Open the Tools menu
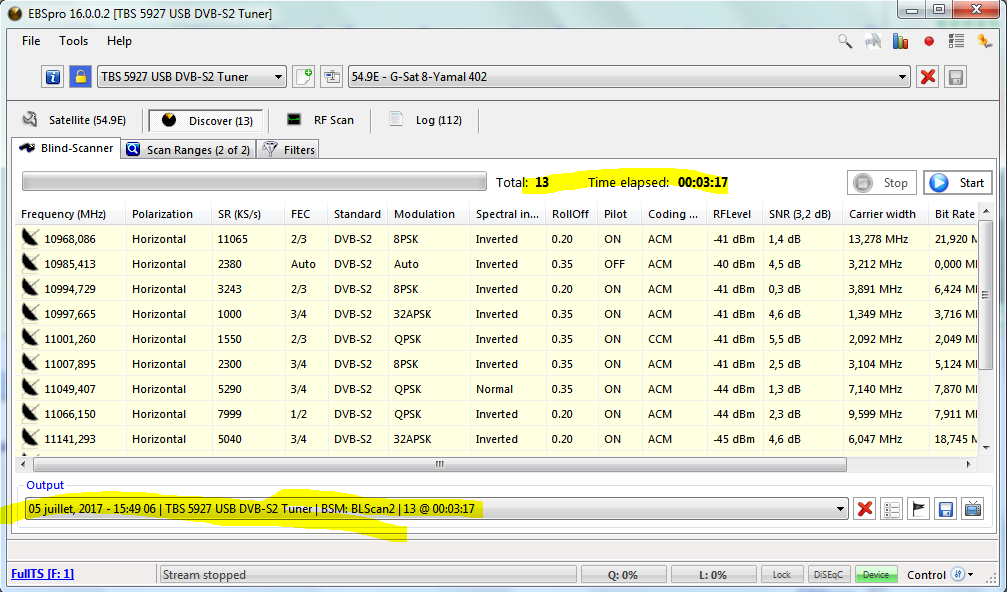The height and width of the screenshot is (592, 1007). pos(73,41)
